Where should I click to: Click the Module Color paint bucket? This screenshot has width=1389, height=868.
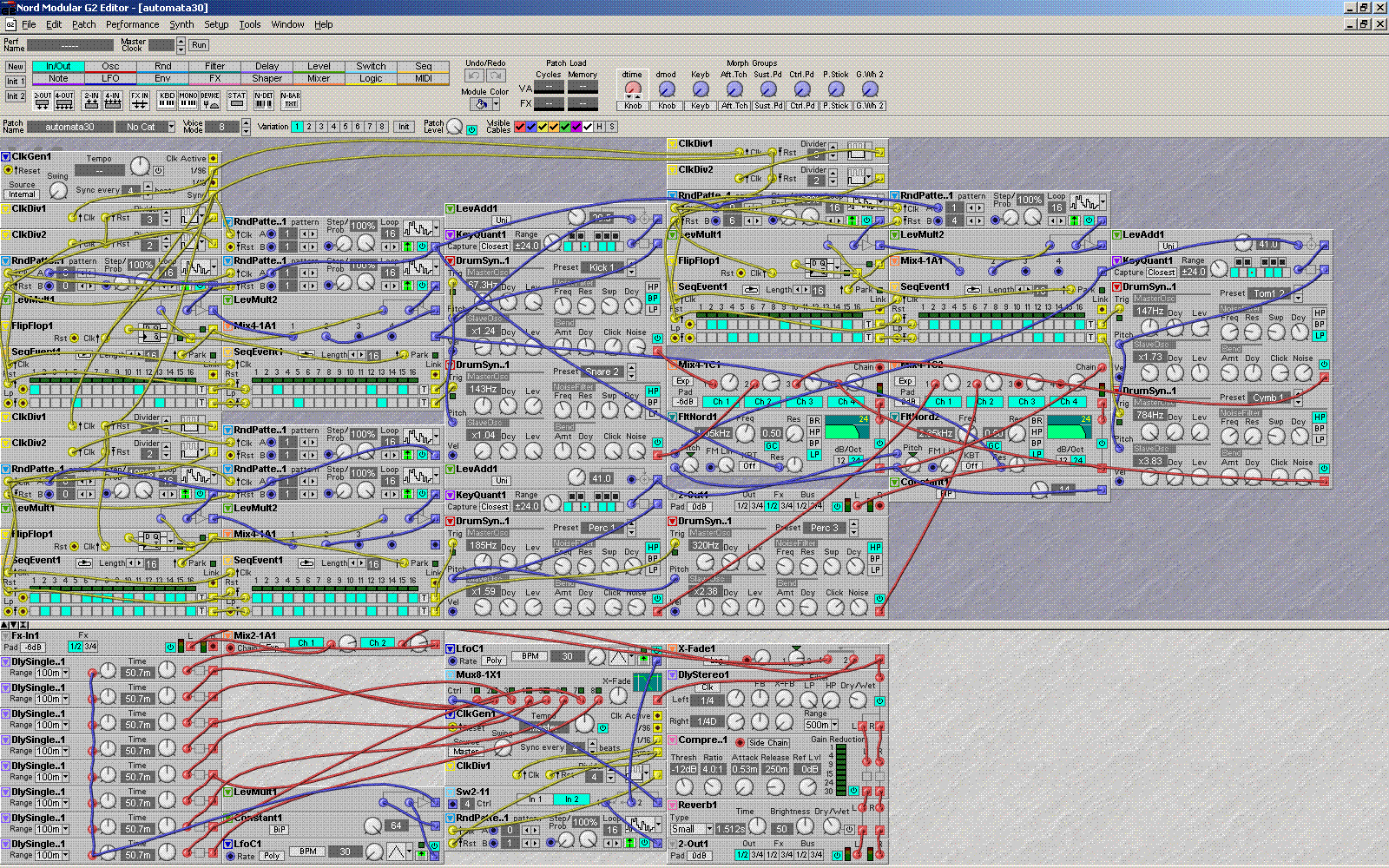pos(480,103)
